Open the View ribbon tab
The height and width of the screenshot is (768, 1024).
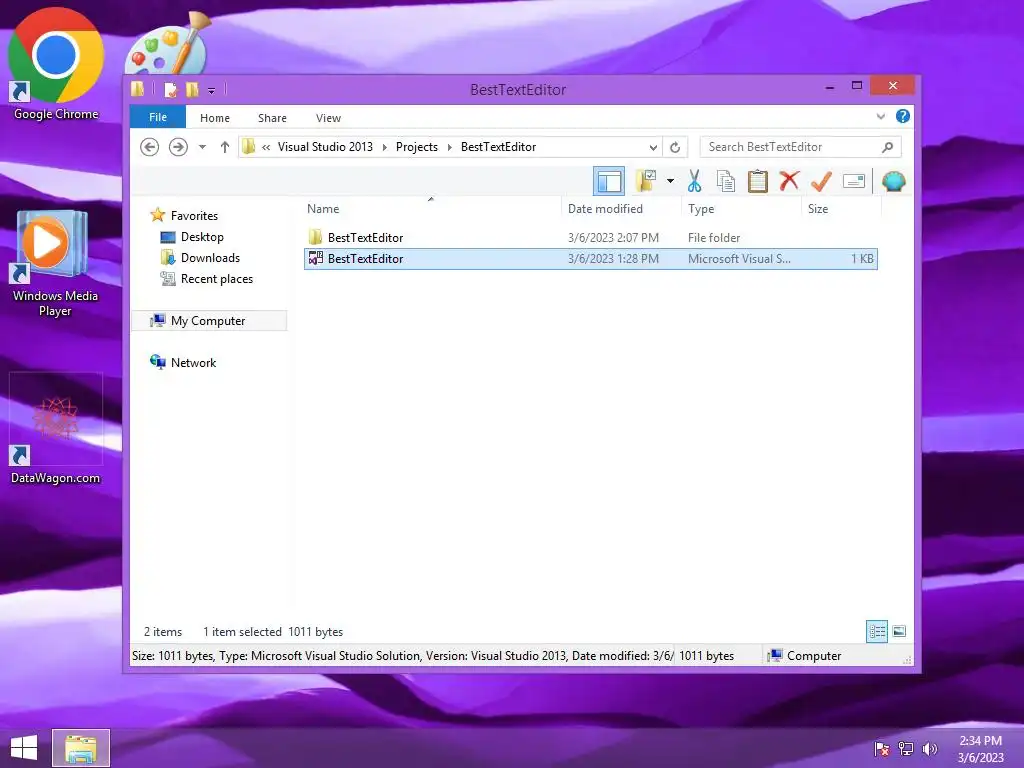328,118
